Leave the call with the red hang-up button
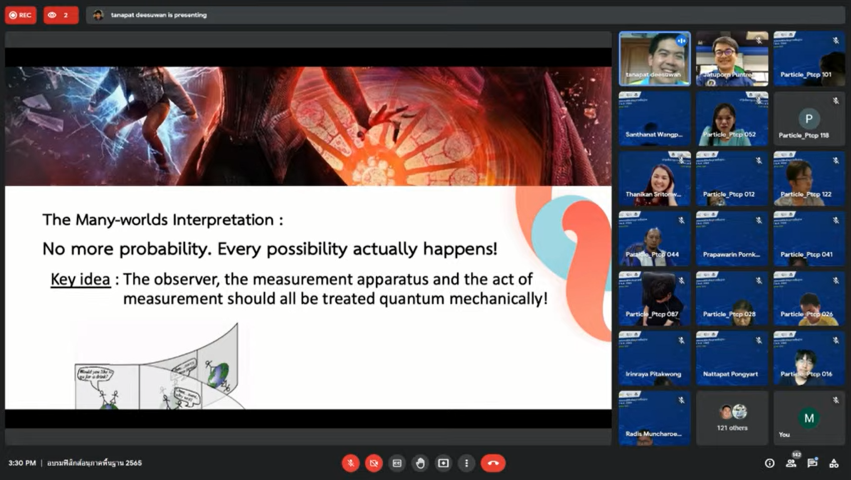Screen dimensions: 851x480 [493, 463]
